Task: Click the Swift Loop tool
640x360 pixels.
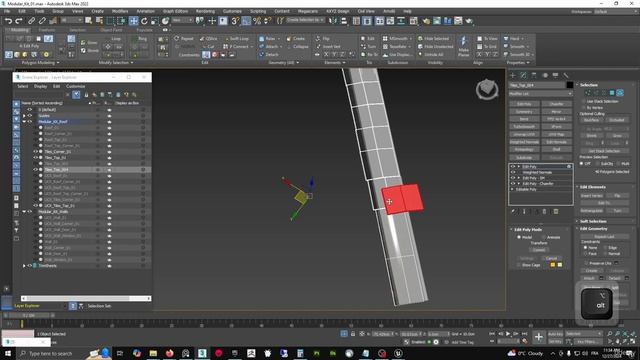Action: tap(237, 39)
